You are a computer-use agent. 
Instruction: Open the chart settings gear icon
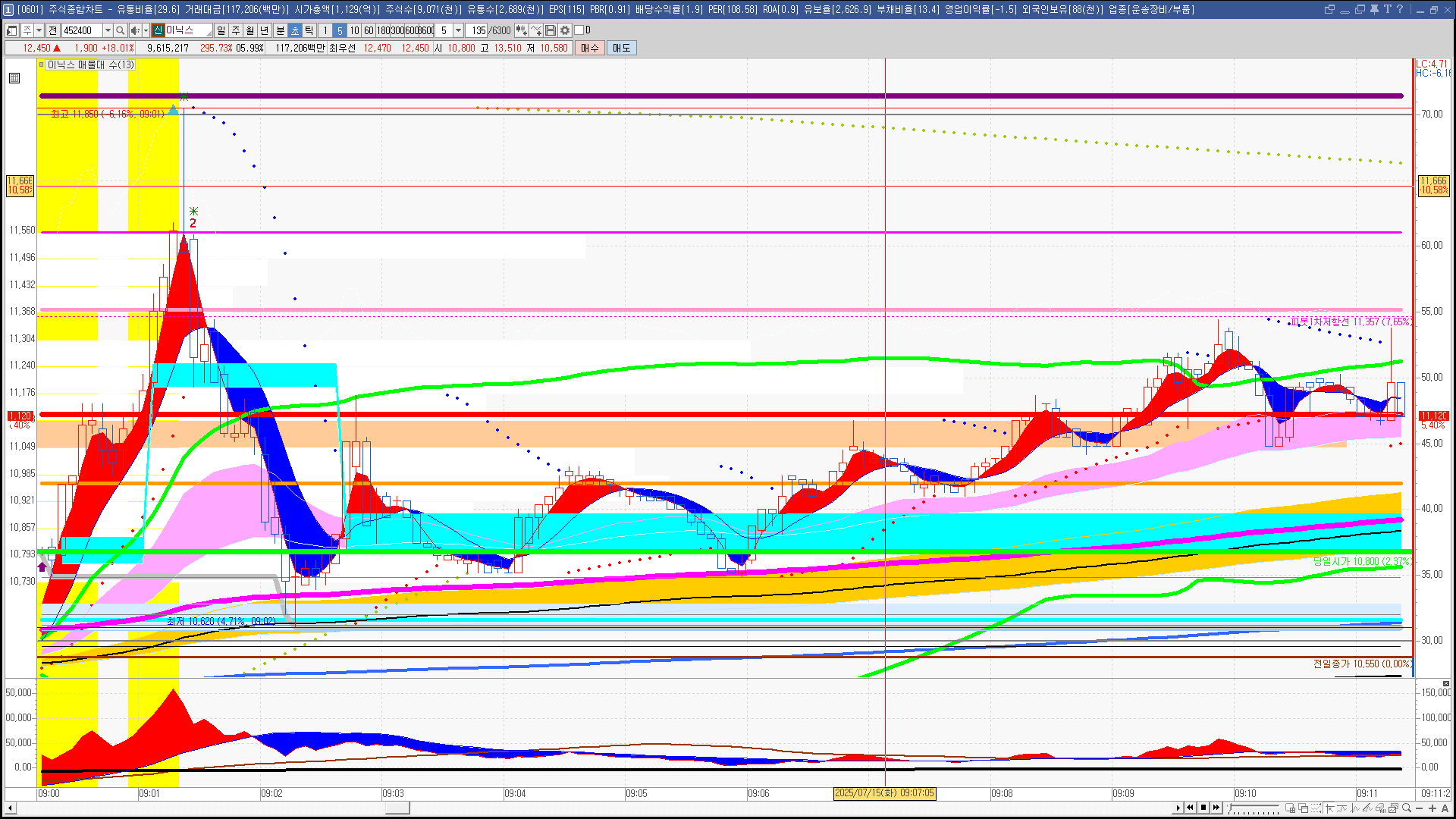(565, 30)
